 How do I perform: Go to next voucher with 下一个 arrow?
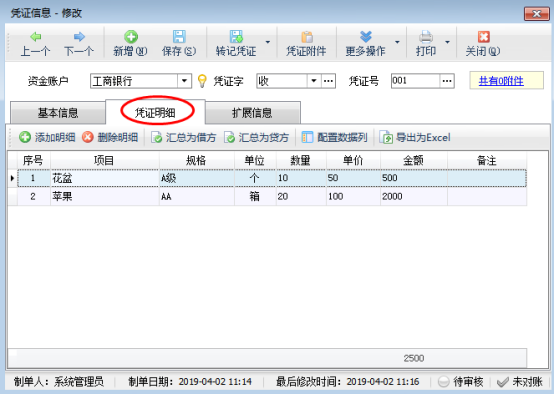coord(79,37)
